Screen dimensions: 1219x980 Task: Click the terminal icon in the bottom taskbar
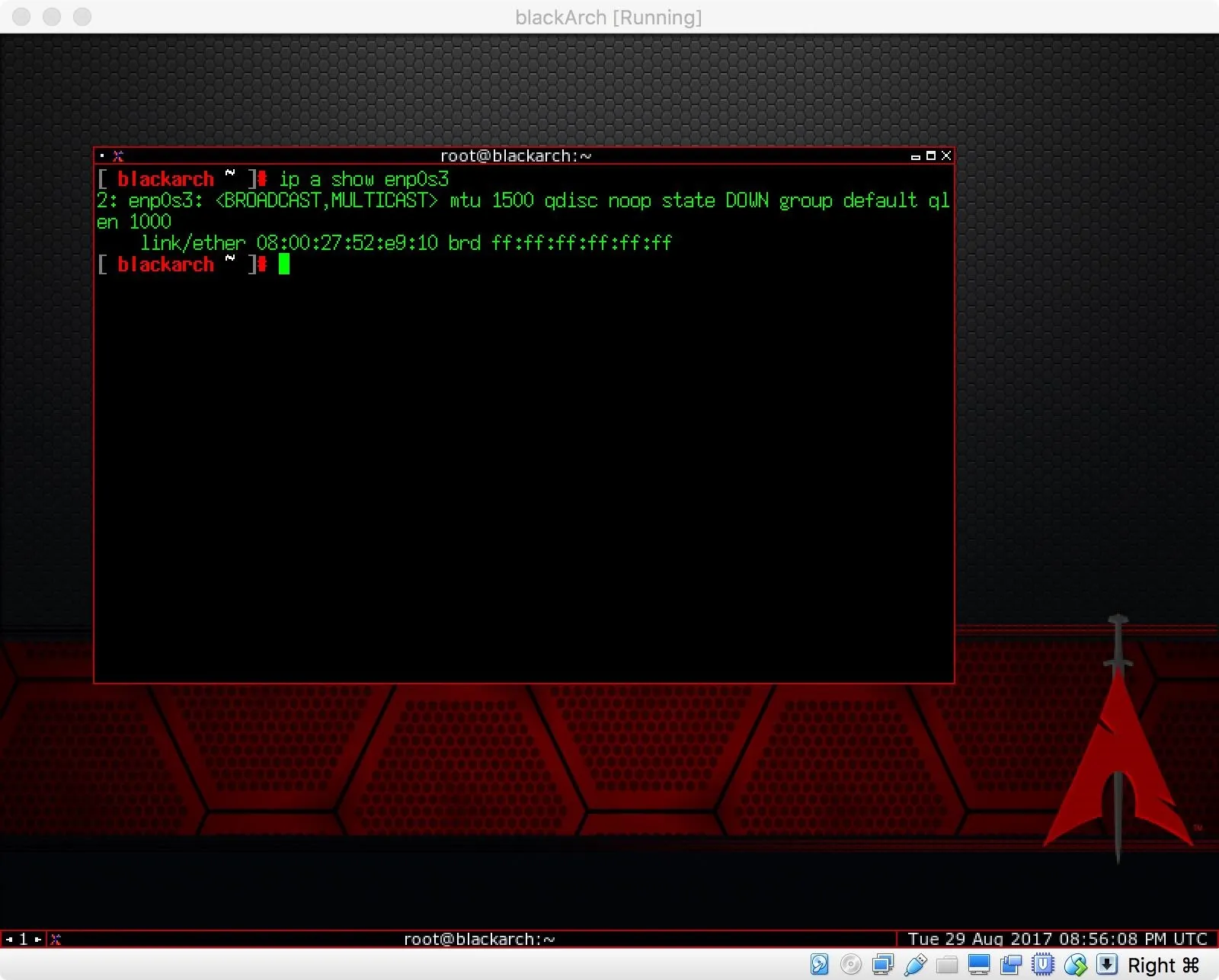(56, 940)
